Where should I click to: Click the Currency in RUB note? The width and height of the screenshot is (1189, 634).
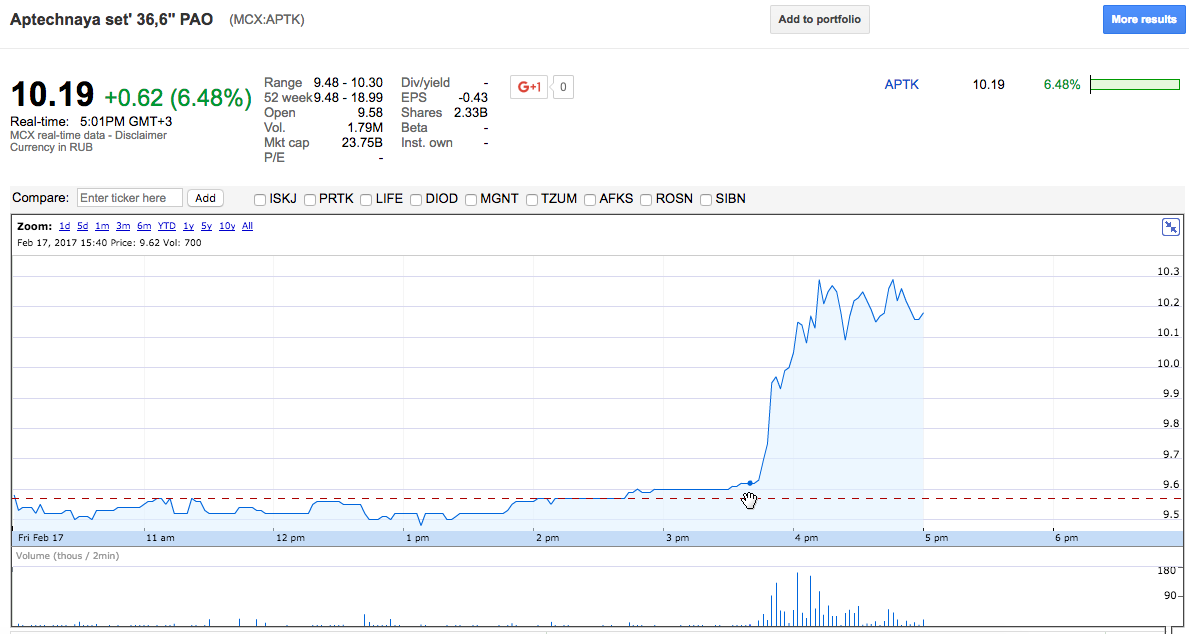[x=51, y=147]
